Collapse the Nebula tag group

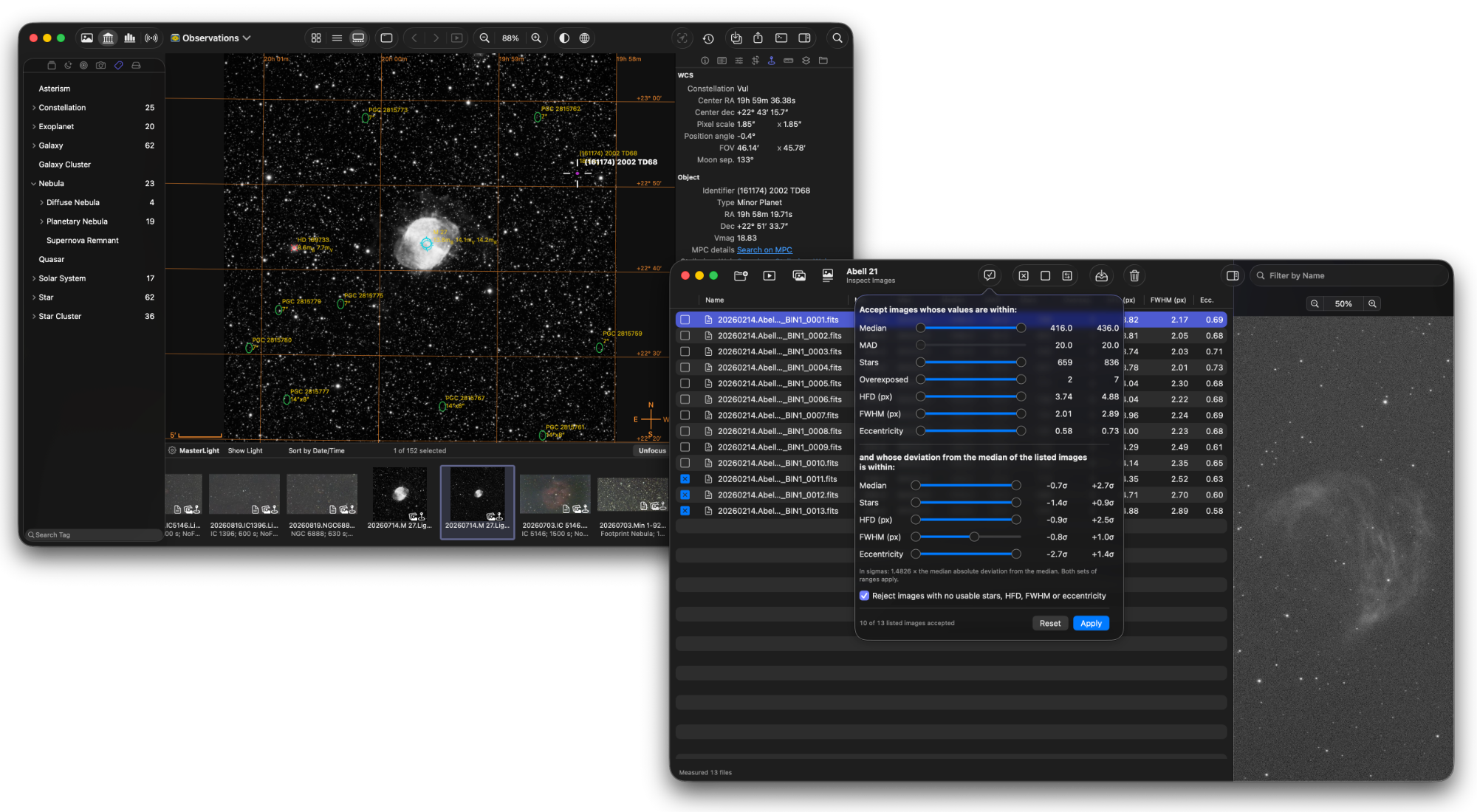click(34, 184)
